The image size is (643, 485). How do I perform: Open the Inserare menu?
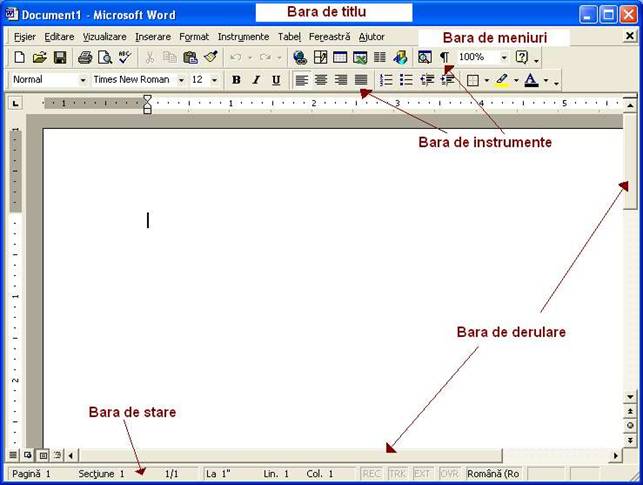(x=153, y=37)
